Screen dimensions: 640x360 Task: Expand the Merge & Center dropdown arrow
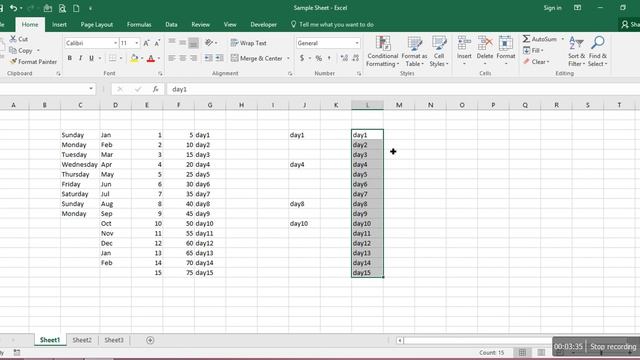point(288,58)
